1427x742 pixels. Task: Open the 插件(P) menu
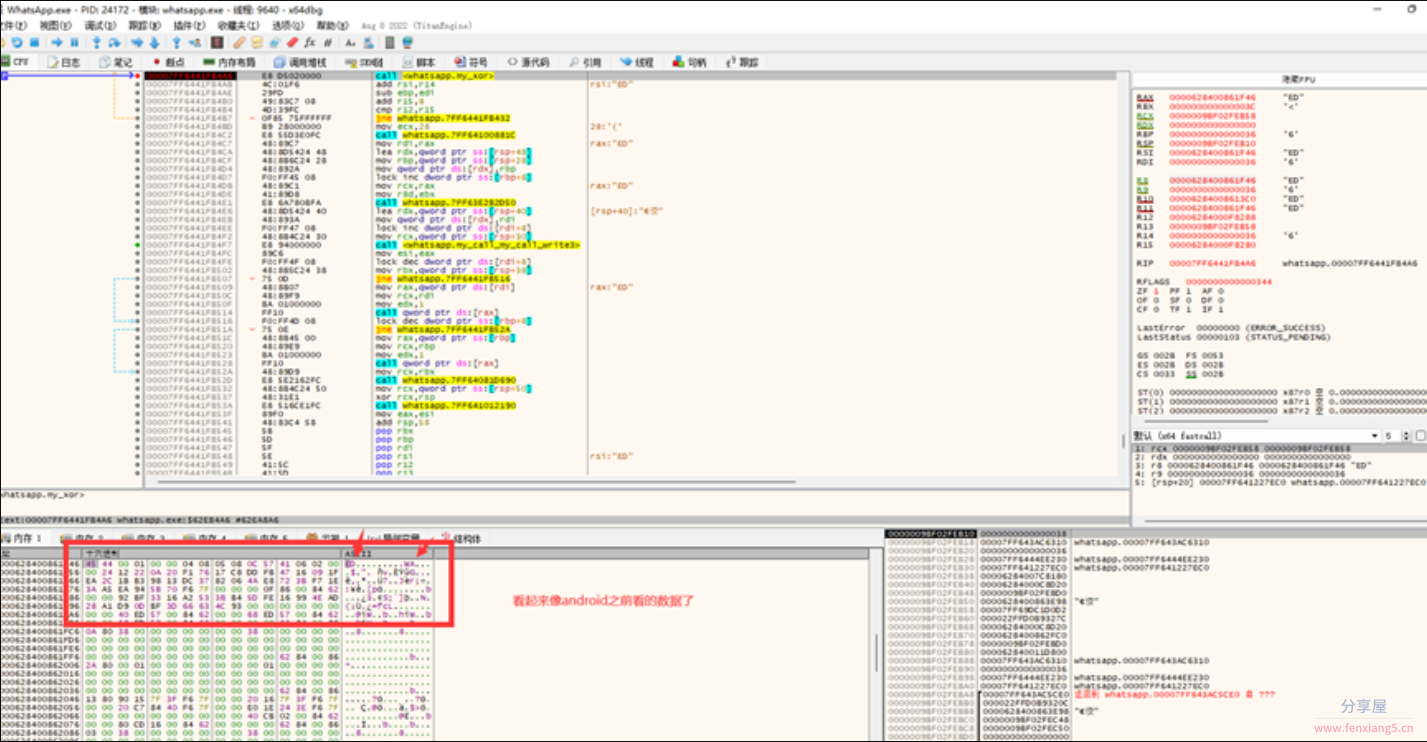click(x=190, y=25)
